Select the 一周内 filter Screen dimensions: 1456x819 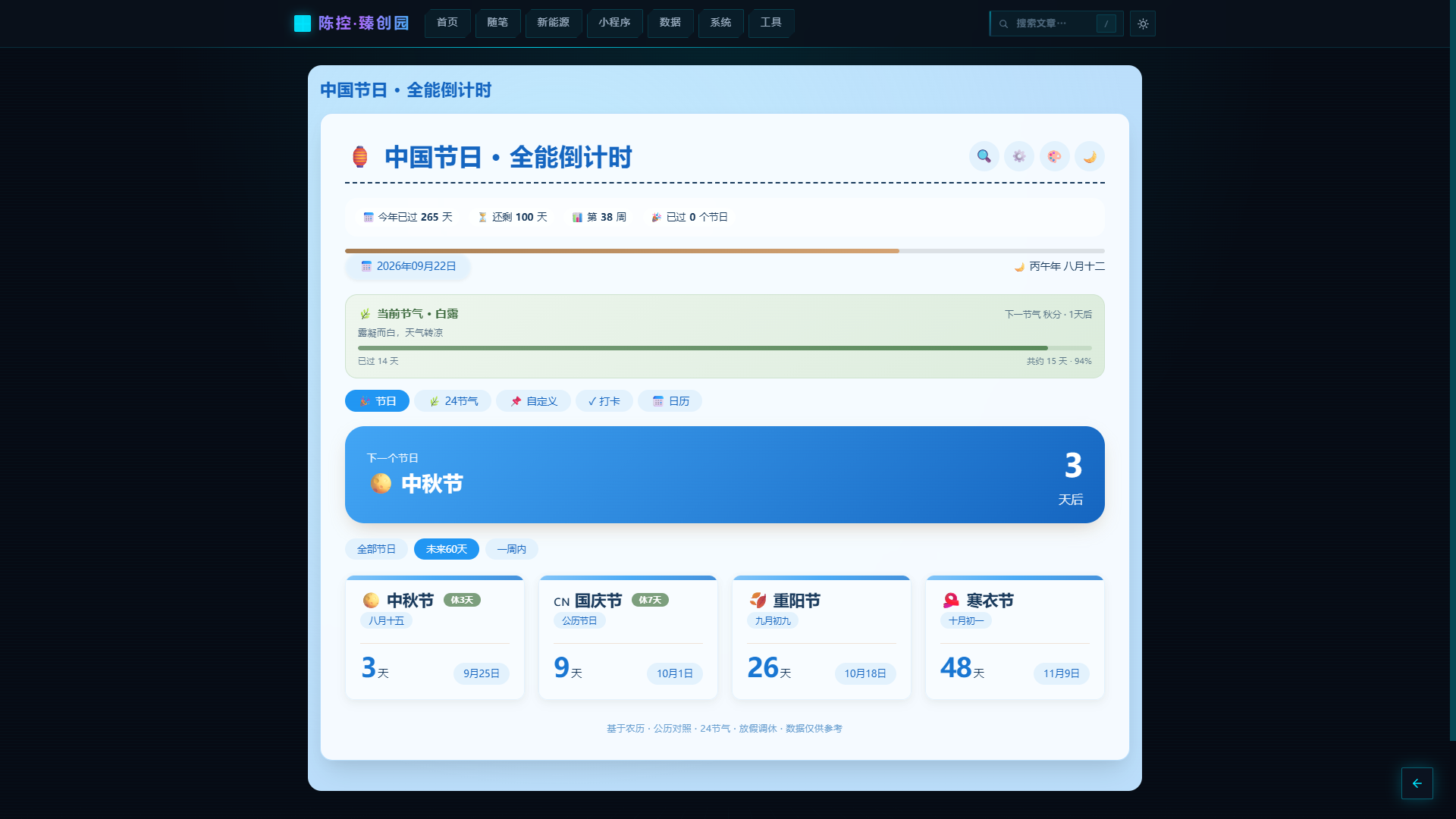(x=512, y=549)
